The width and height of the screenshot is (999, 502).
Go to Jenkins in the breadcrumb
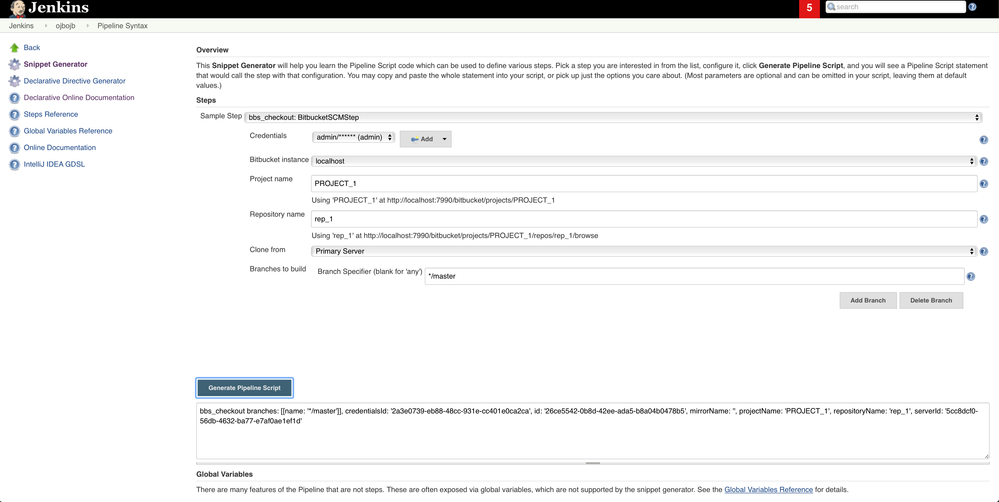(x=21, y=26)
